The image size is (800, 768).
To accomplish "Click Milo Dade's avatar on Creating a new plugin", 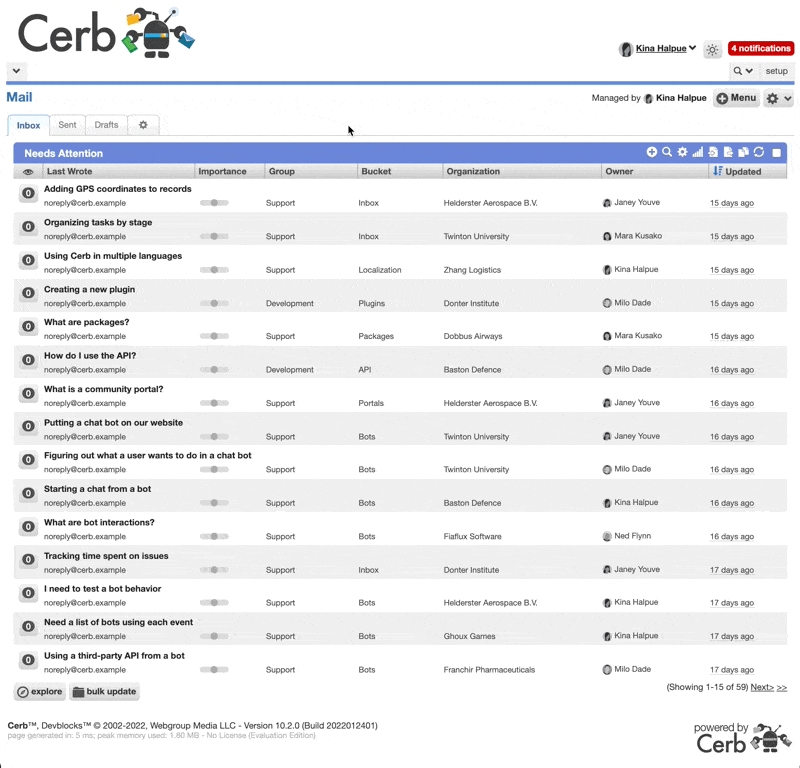I will pos(607,303).
